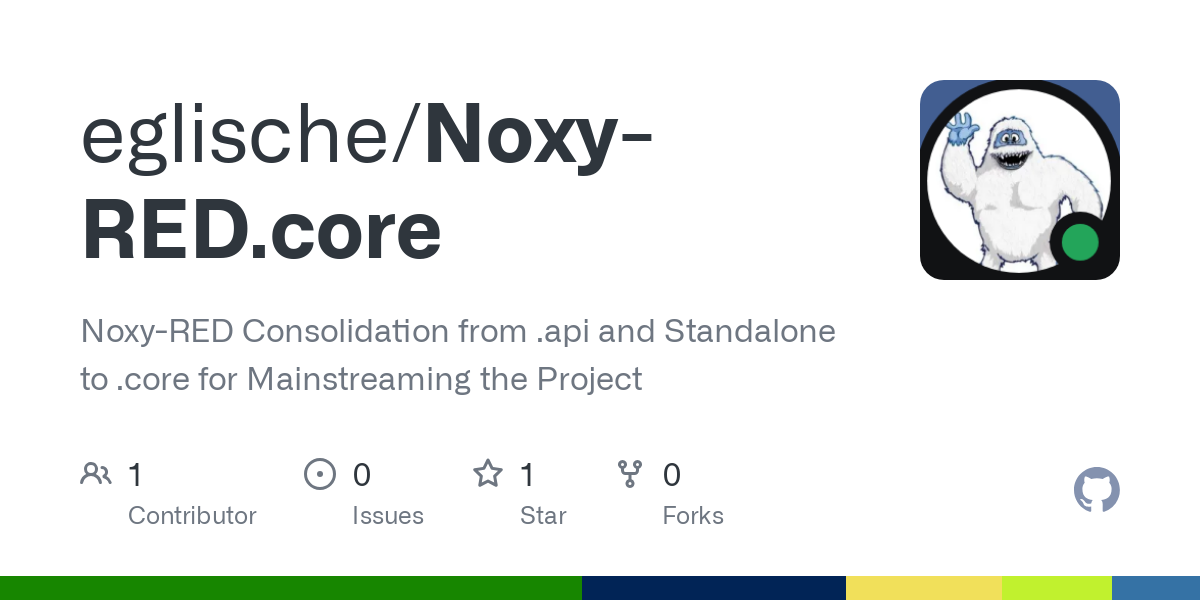
Task: Click the issues circle-dot icon
Action: point(319,474)
